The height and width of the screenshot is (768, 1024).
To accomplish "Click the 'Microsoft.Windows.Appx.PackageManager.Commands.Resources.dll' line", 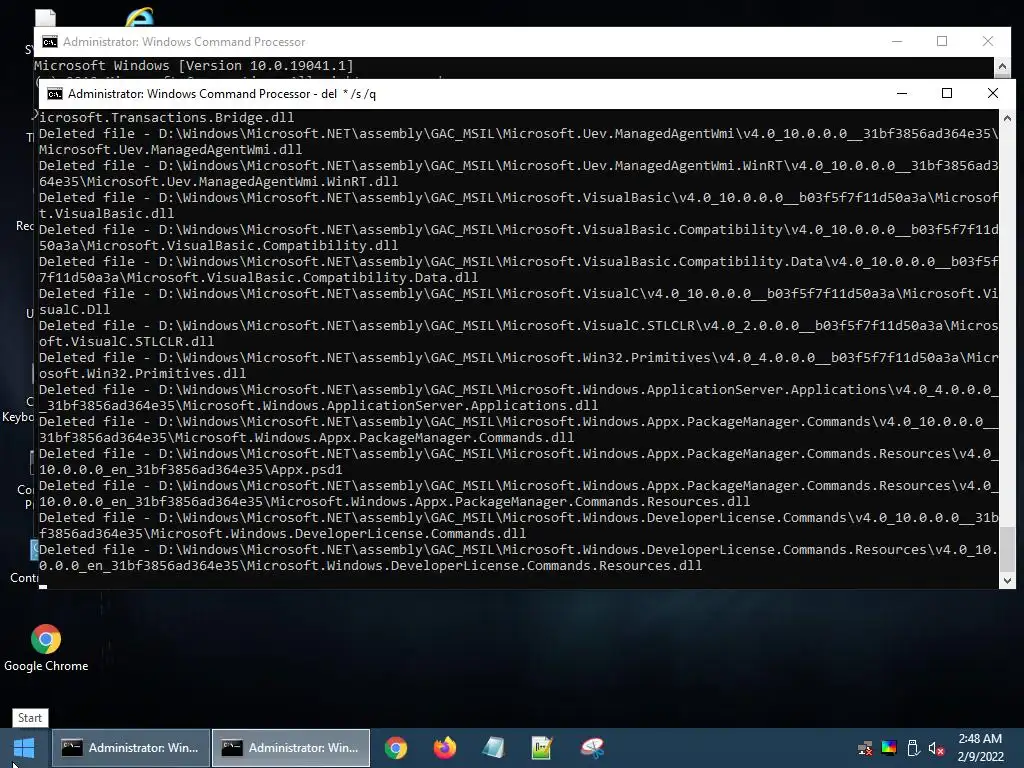I will coord(394,502).
